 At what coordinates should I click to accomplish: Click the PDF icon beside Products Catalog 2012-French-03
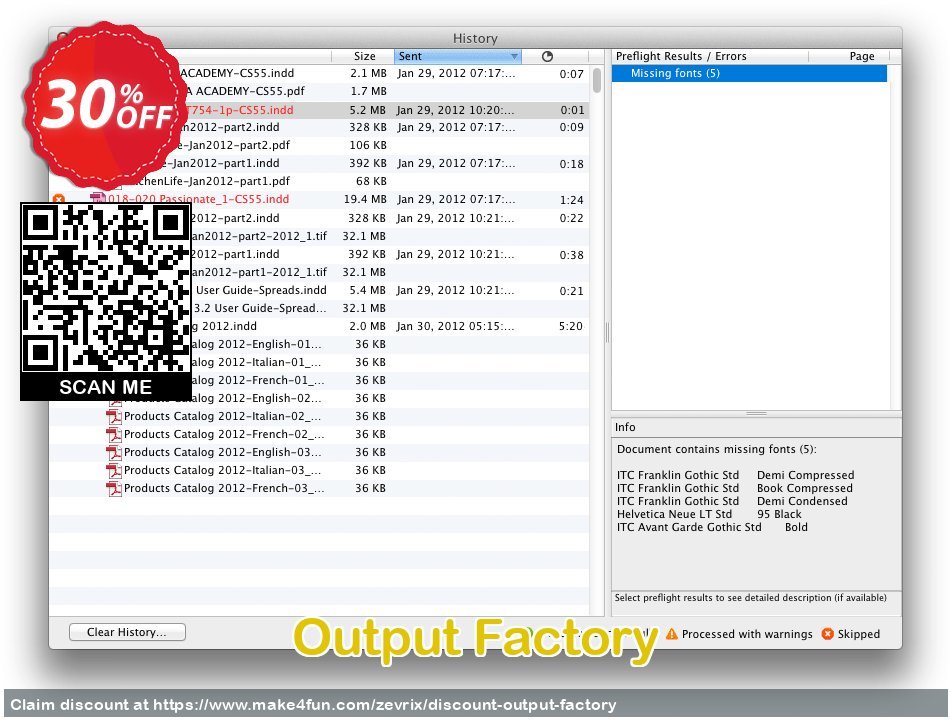point(113,488)
